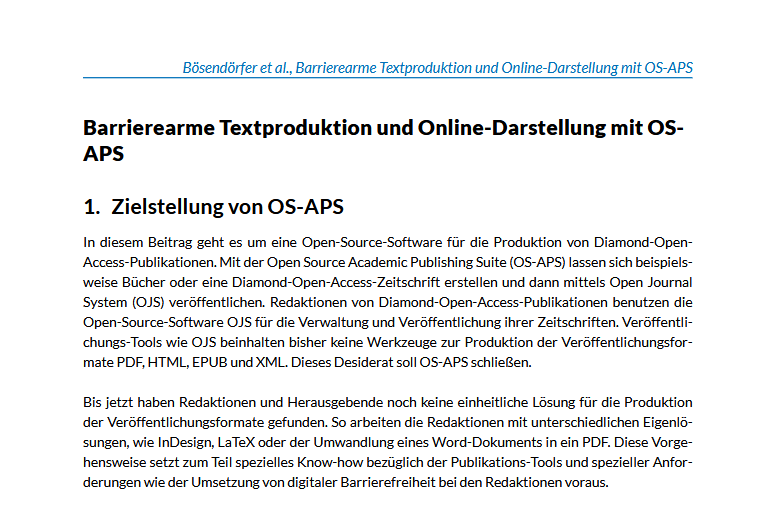Click the phrase 'weise Bücher oder eine Diamond-Open-Access-Zeitschrift'
Screen dimensions: 777x505
pyautogui.click(x=261, y=282)
